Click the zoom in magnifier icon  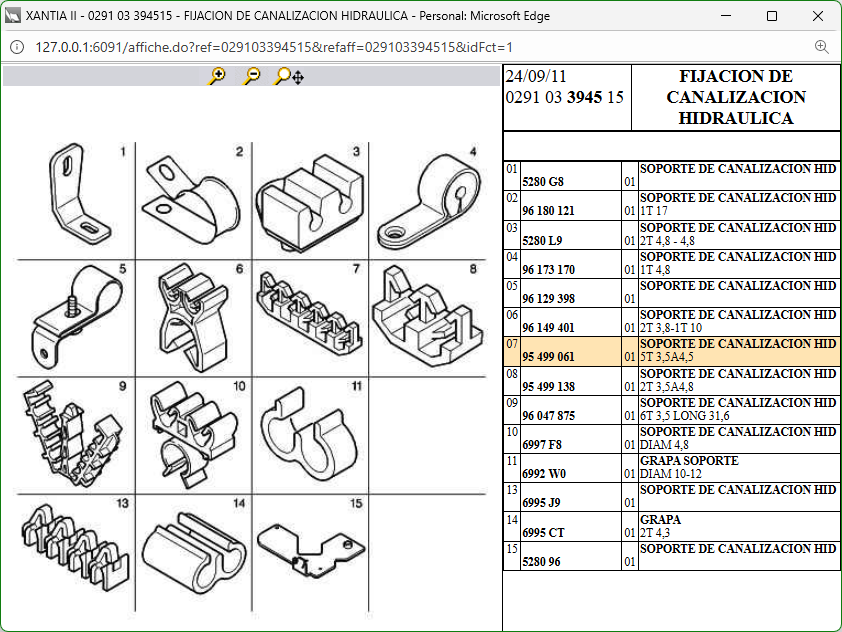pyautogui.click(x=217, y=76)
